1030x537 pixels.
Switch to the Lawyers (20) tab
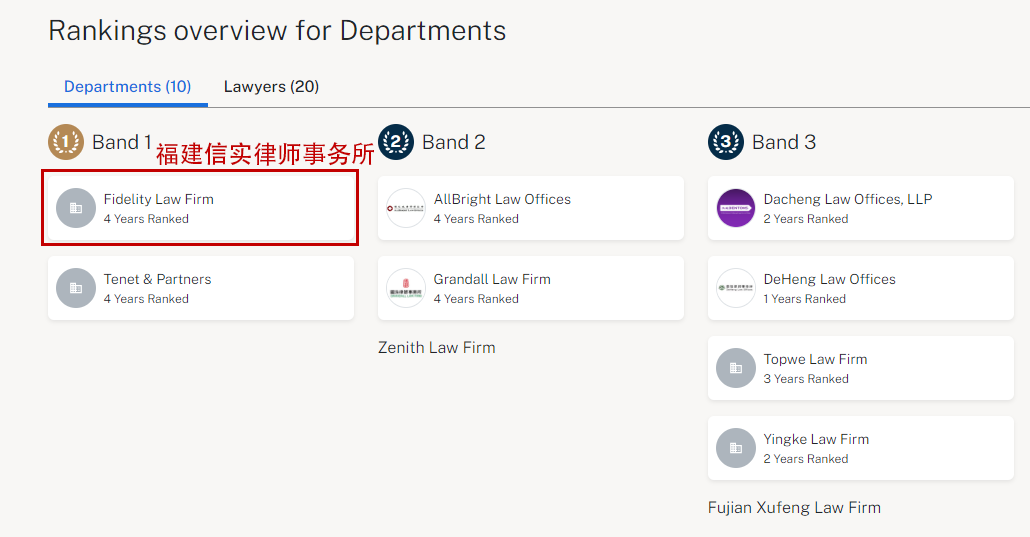tap(271, 87)
